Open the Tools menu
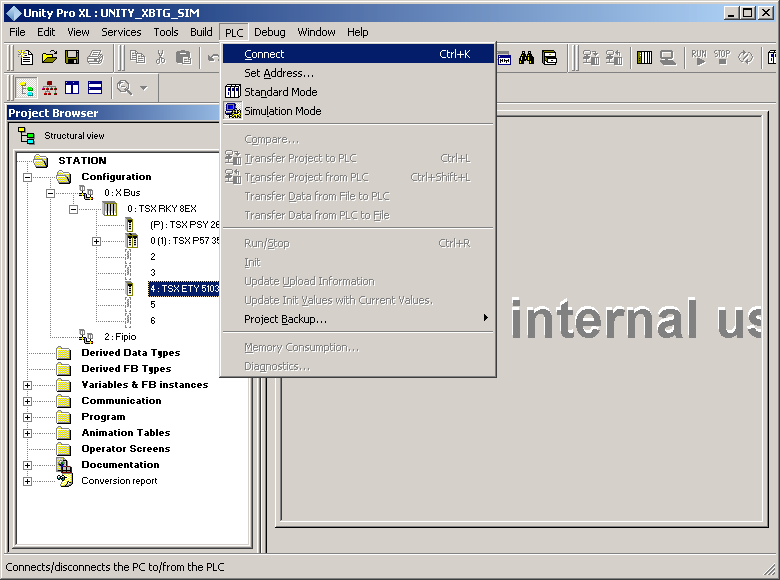The height and width of the screenshot is (580, 780). [166, 32]
